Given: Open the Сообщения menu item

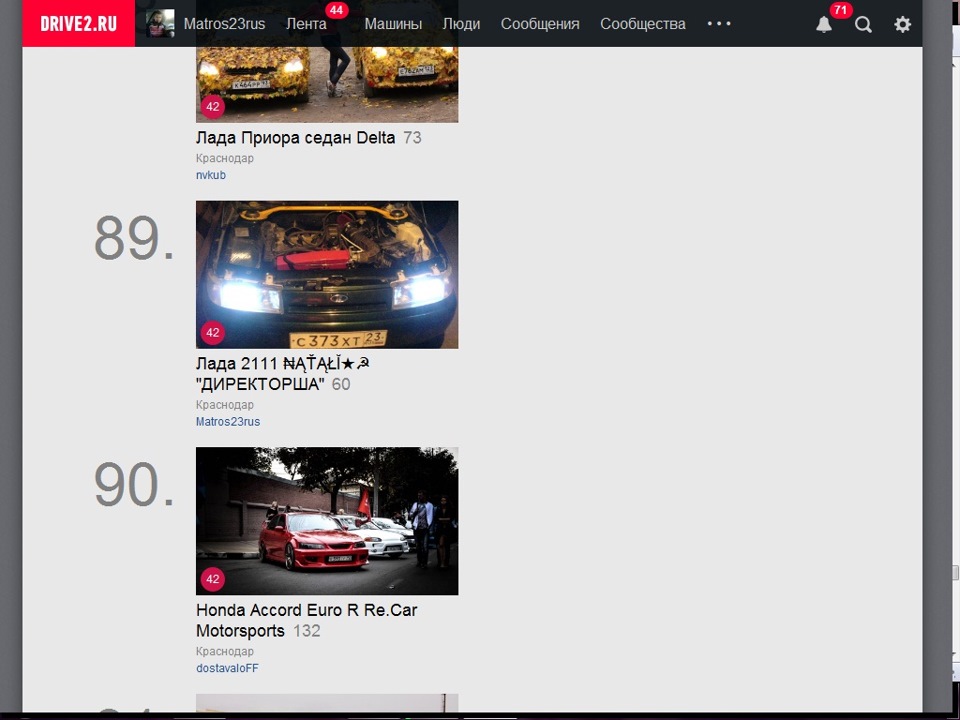Looking at the screenshot, I should point(540,24).
